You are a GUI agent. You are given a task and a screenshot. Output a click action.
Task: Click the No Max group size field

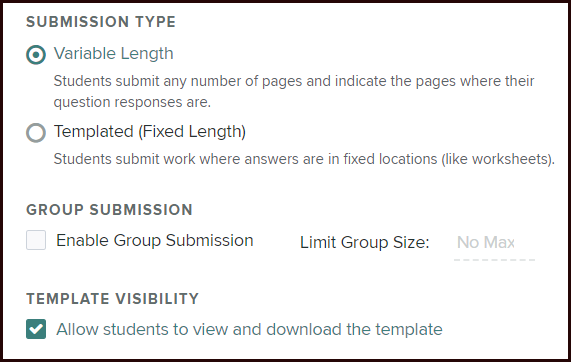[494, 245]
